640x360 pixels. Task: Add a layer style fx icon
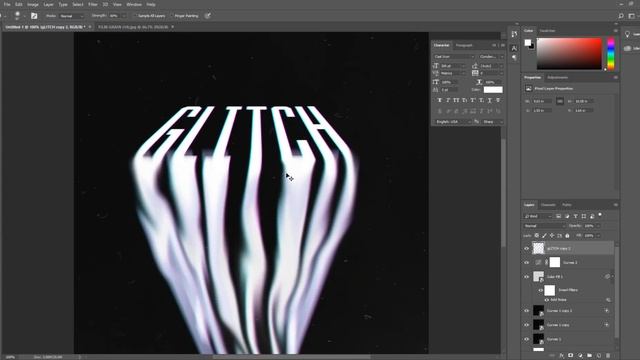pyautogui.click(x=562, y=356)
